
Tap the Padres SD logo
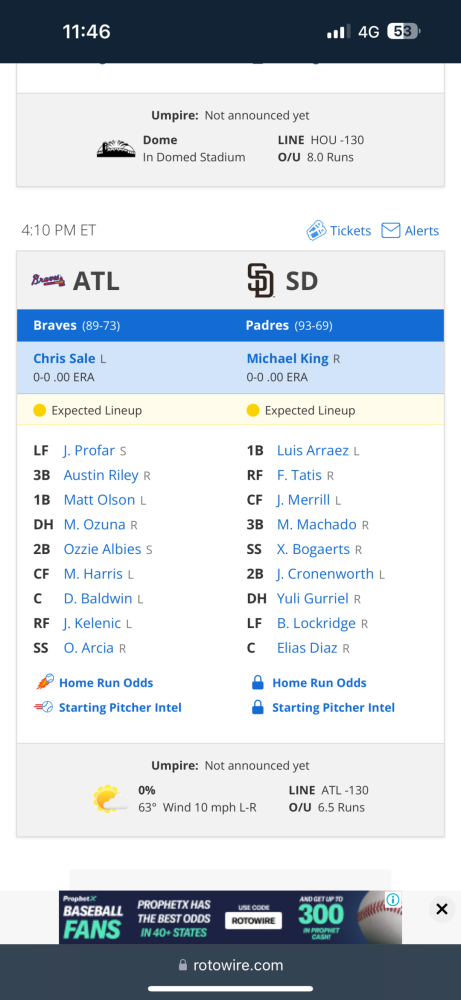tap(261, 281)
